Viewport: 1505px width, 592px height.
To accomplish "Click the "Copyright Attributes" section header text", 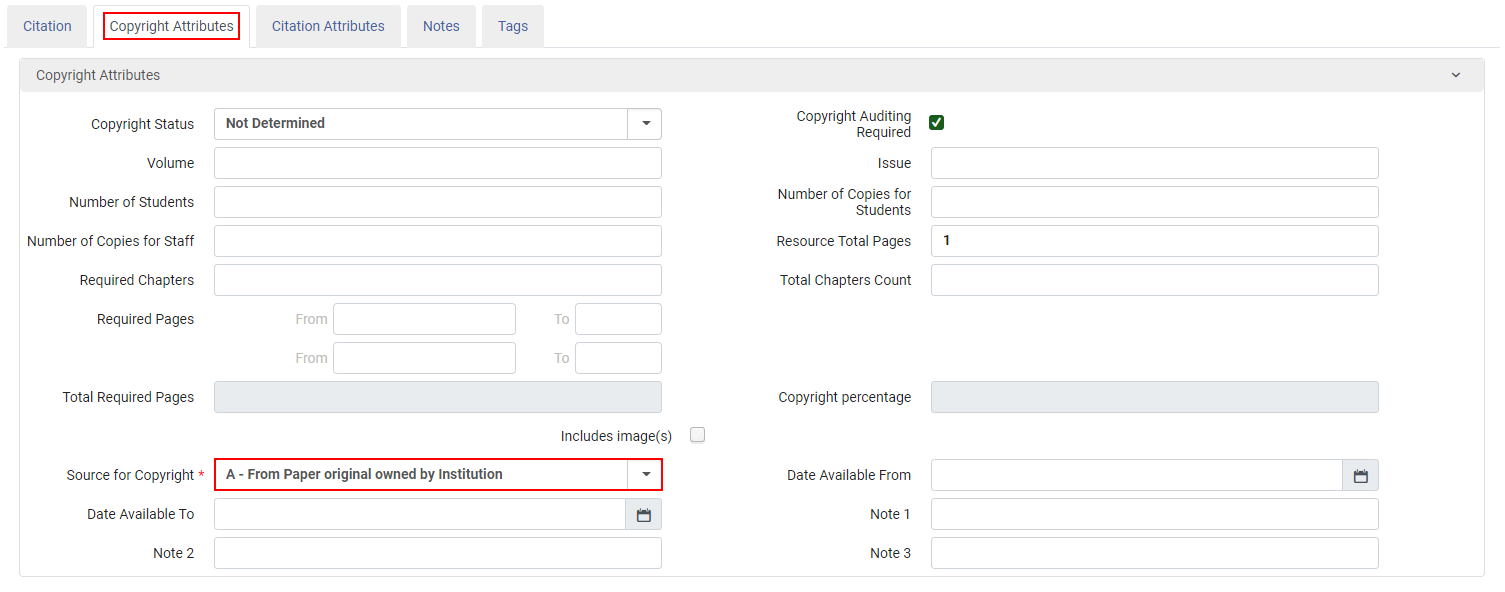I will point(98,75).
